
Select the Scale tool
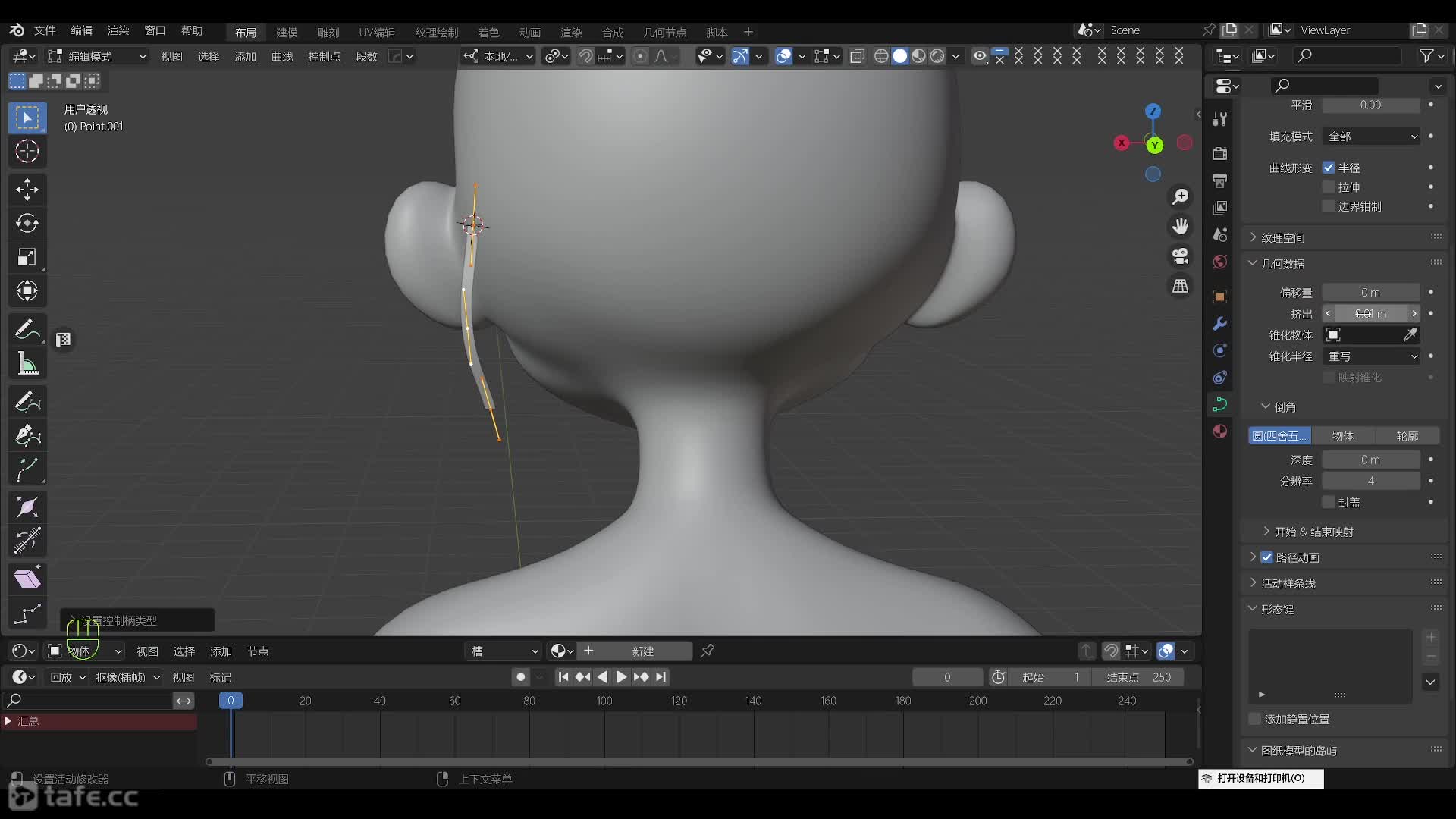click(27, 258)
